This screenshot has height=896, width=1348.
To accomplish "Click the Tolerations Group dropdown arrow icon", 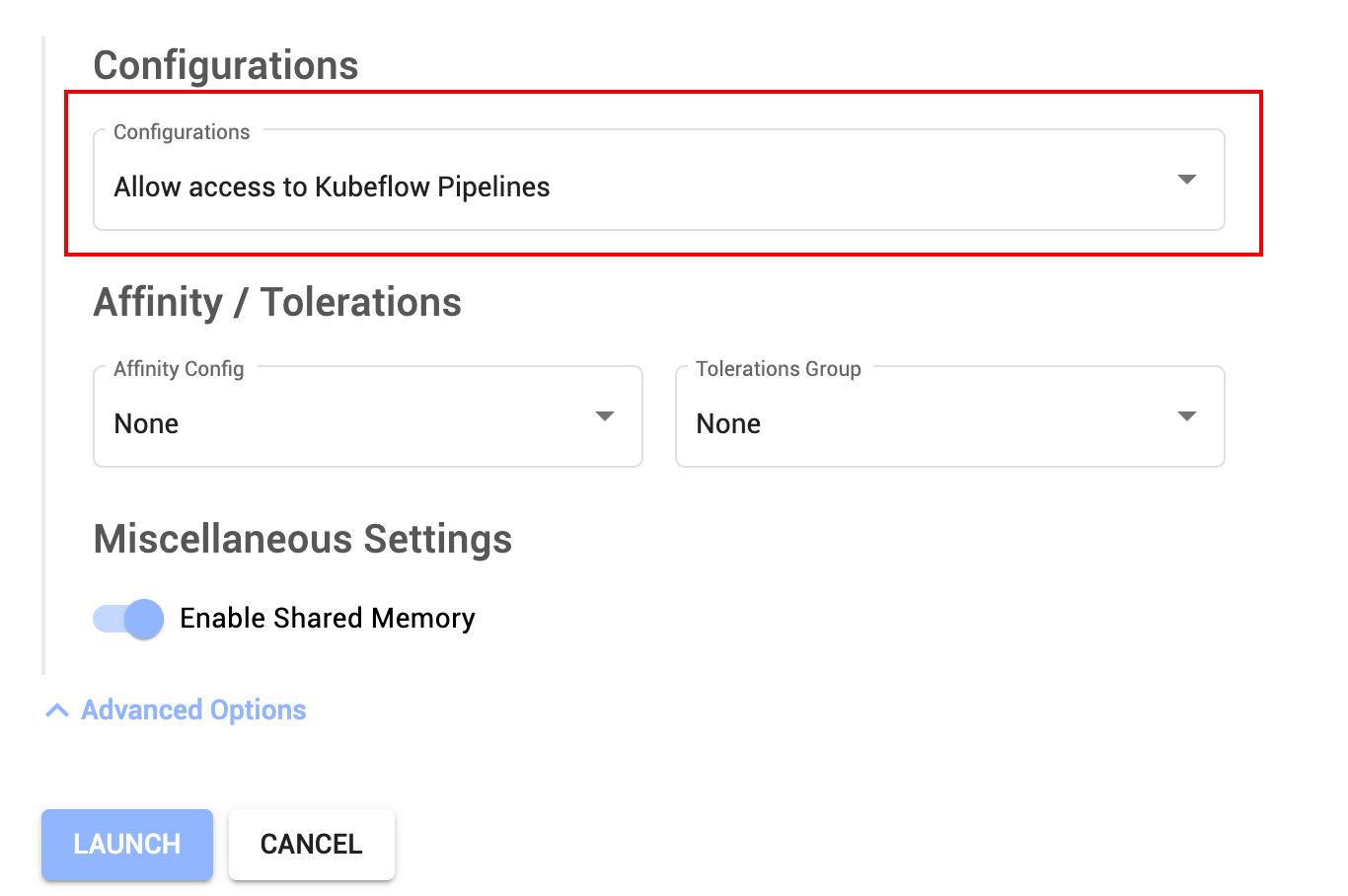I will coord(1187,416).
